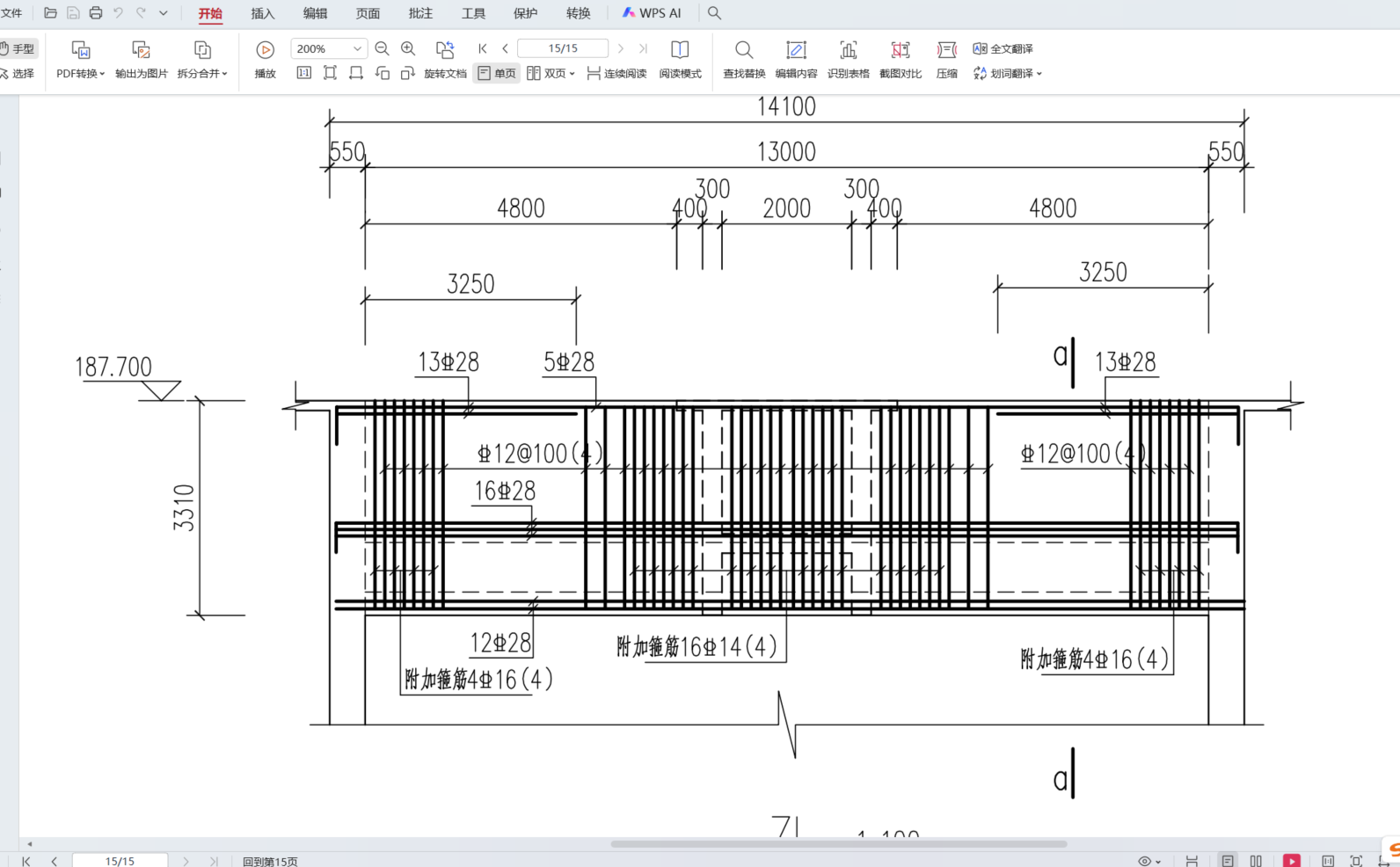Viewport: 1400px width, 867px height.
Task: Expand the 双页 dropdown arrow
Action: (572, 74)
